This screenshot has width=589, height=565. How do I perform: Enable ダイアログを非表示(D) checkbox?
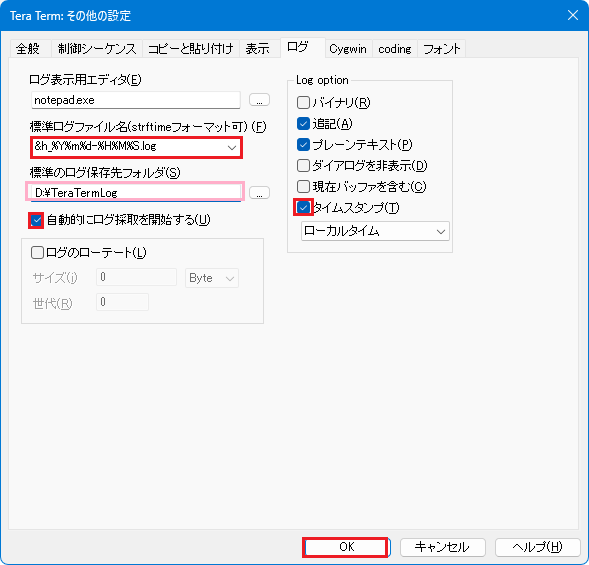[303, 166]
